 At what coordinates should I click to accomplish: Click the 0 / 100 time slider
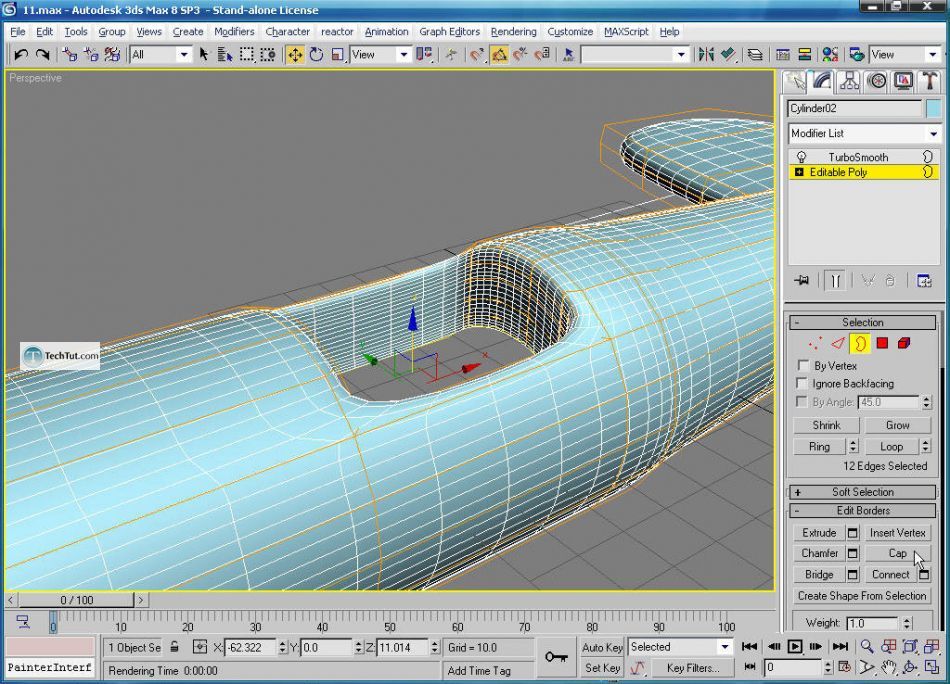coord(76,600)
